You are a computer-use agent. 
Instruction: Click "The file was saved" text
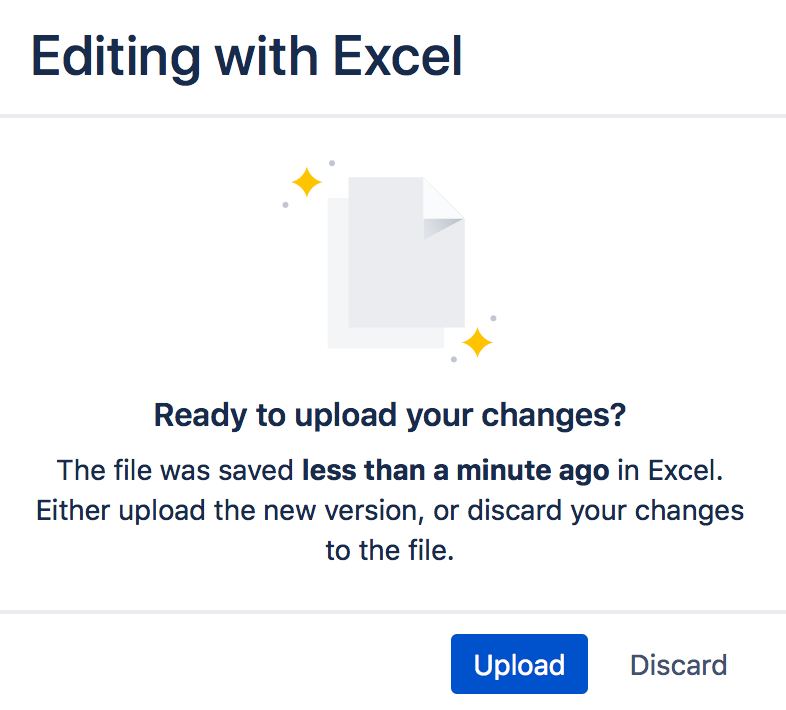pos(175,471)
